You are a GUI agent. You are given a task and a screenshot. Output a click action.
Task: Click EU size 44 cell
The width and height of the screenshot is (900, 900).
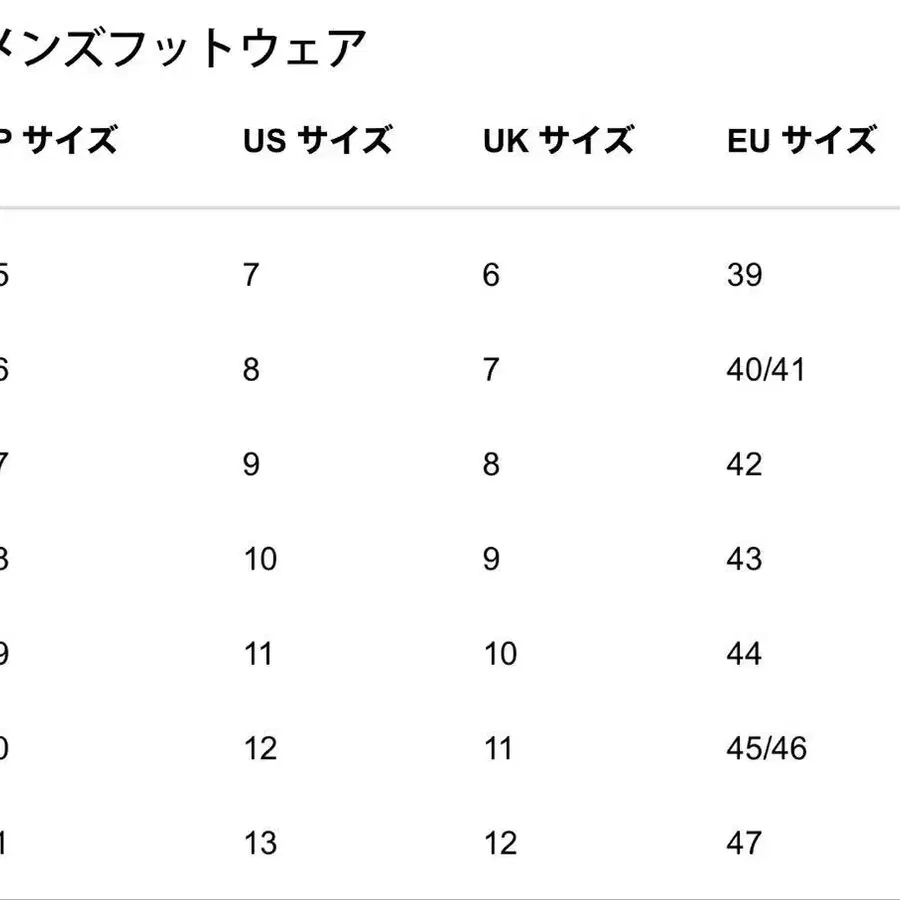pyautogui.click(x=745, y=654)
